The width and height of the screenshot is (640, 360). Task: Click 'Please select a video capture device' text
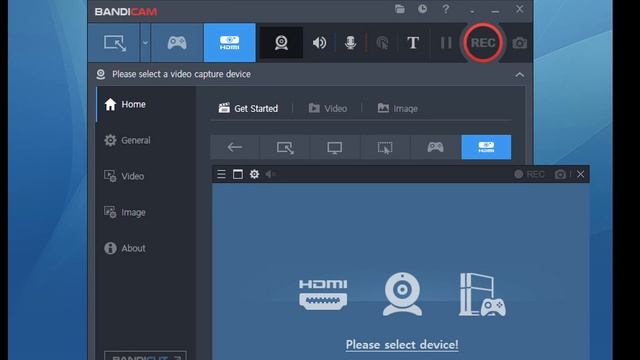tap(181, 74)
